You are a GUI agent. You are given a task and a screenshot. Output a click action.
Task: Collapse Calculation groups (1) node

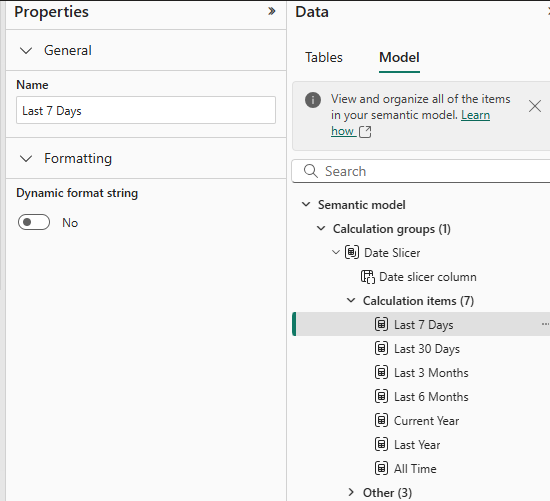(321, 228)
